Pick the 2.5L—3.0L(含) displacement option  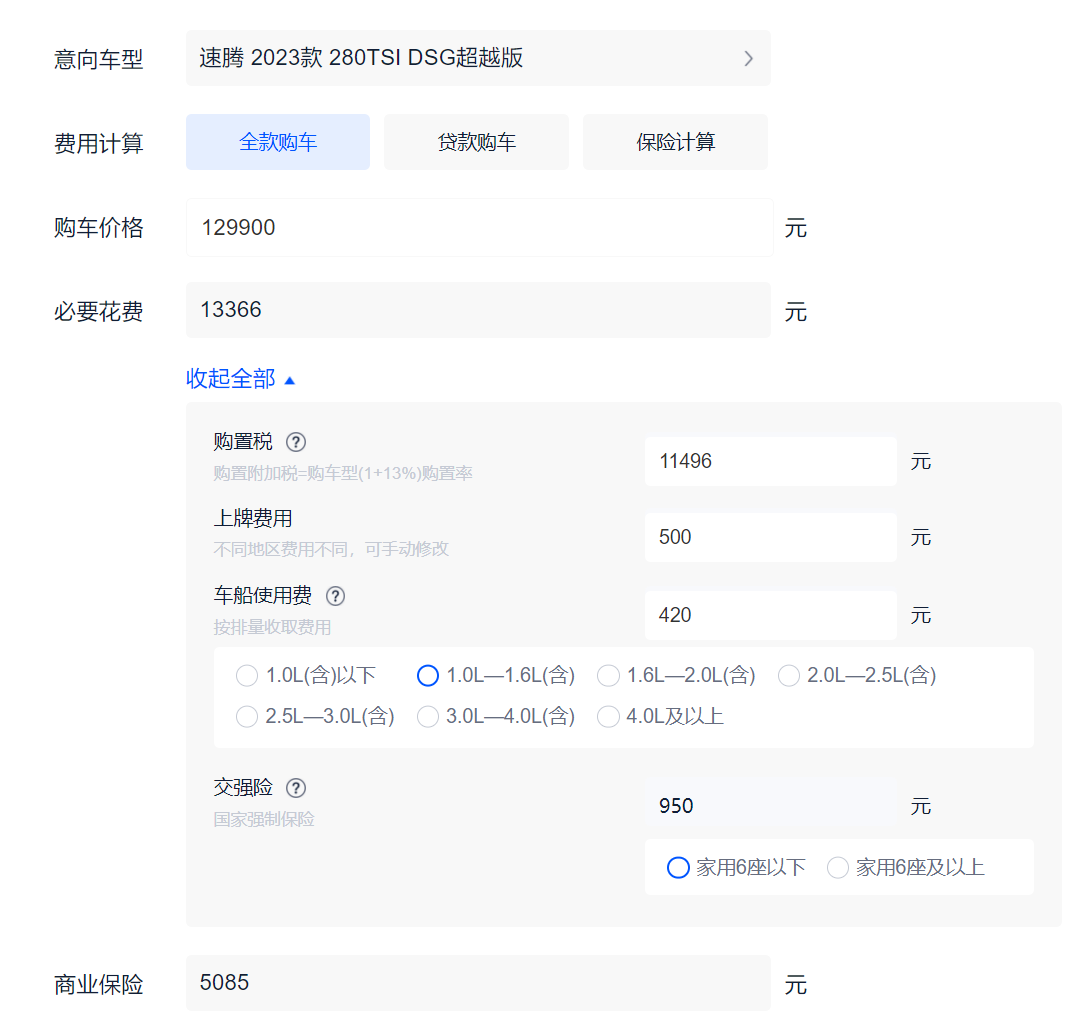pos(247,717)
